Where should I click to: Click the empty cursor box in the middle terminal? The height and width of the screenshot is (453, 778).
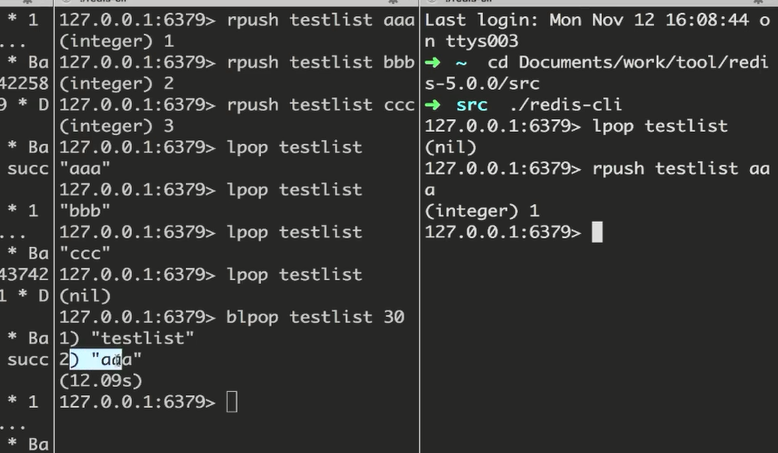click(x=232, y=402)
